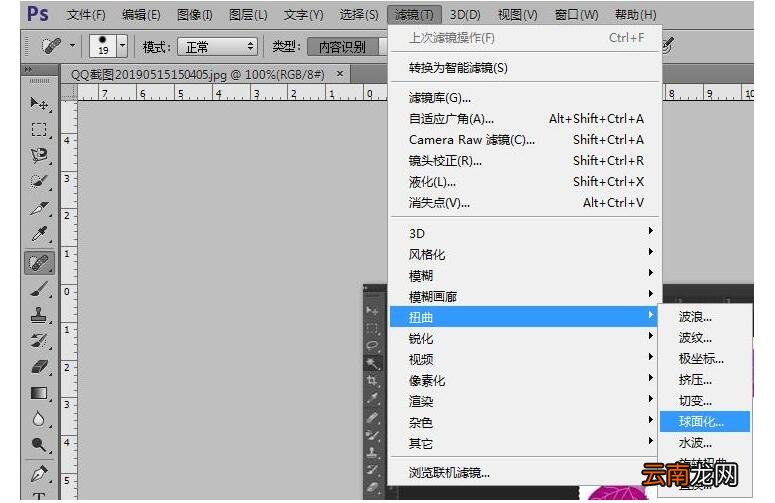Open 液化(L)... filter
This screenshot has height=503, width=775.
pos(525,182)
